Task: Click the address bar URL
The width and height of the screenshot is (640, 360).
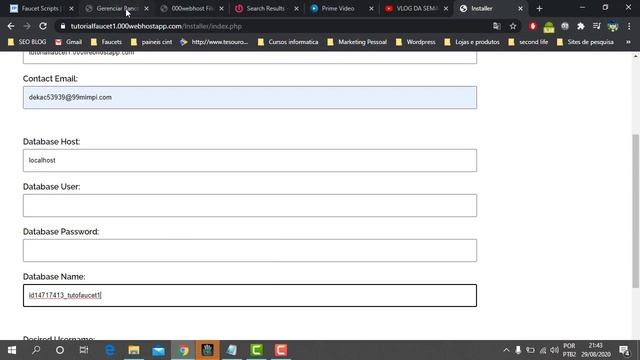Action: tap(156, 26)
